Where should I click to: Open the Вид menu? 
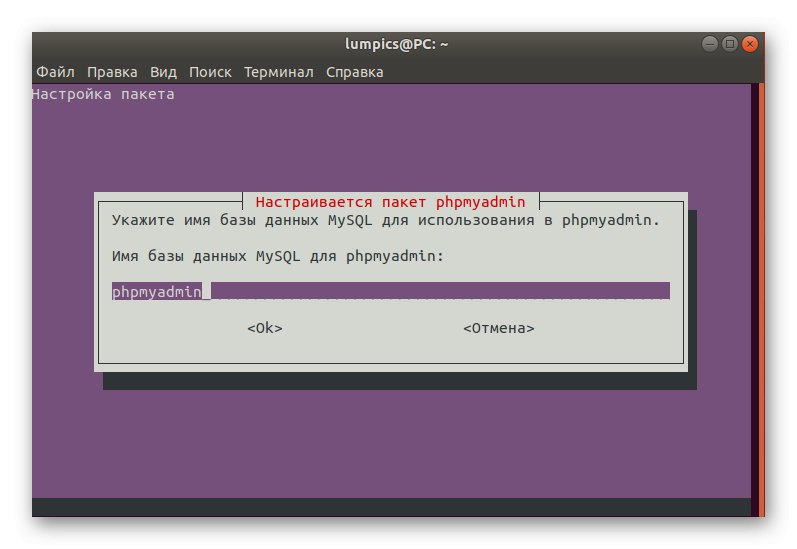click(163, 72)
